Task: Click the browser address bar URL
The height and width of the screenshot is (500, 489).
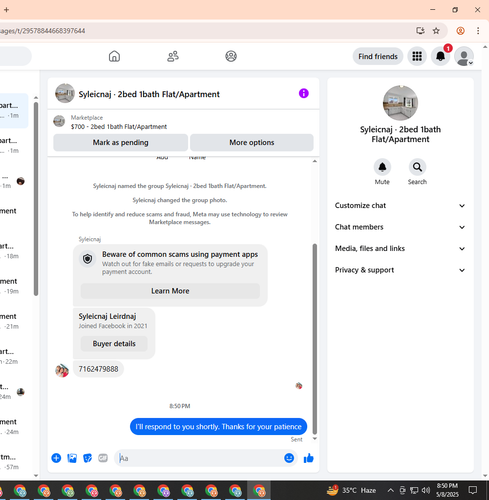Action: point(43,31)
